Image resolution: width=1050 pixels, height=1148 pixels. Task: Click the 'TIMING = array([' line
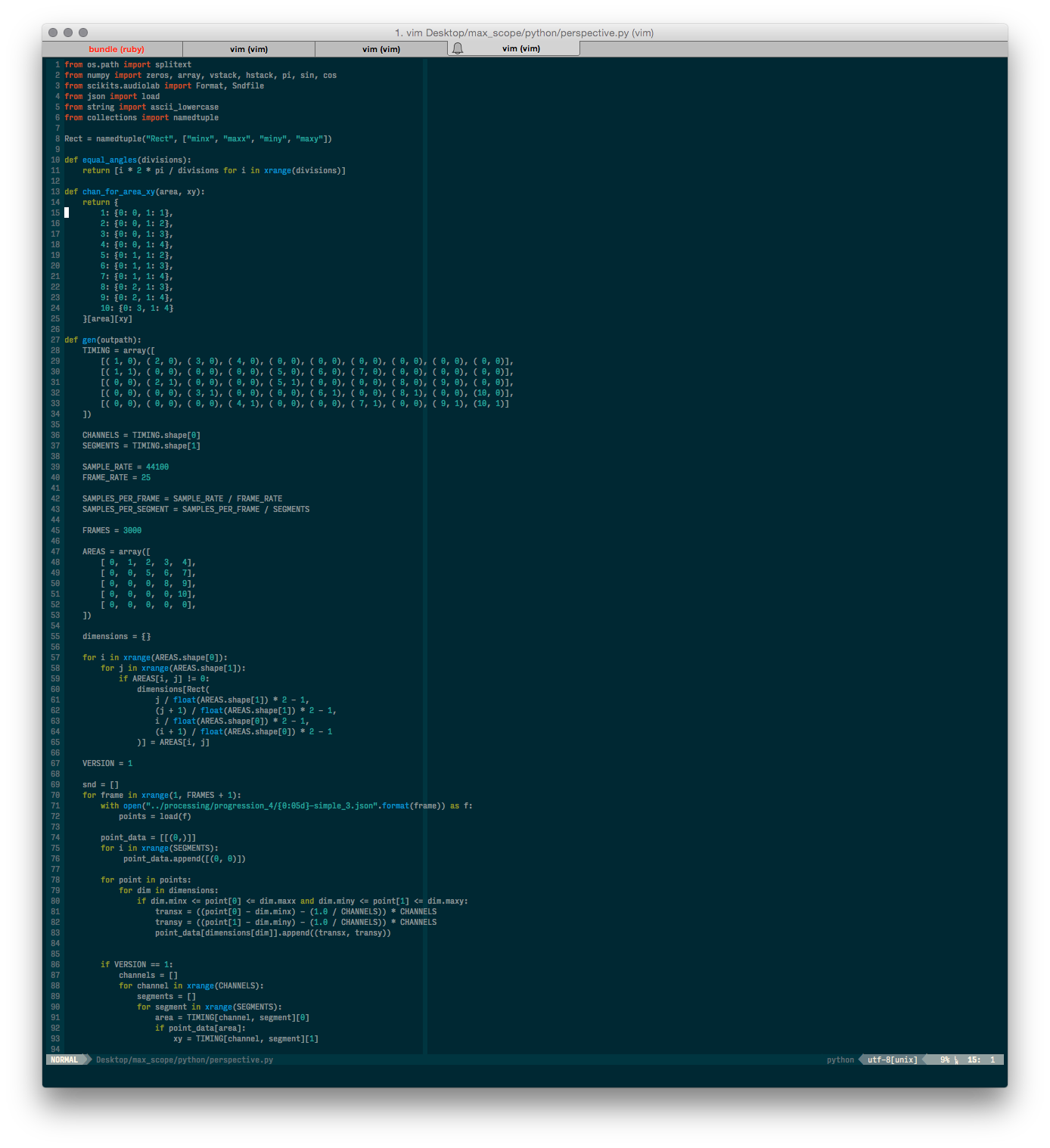(119, 351)
